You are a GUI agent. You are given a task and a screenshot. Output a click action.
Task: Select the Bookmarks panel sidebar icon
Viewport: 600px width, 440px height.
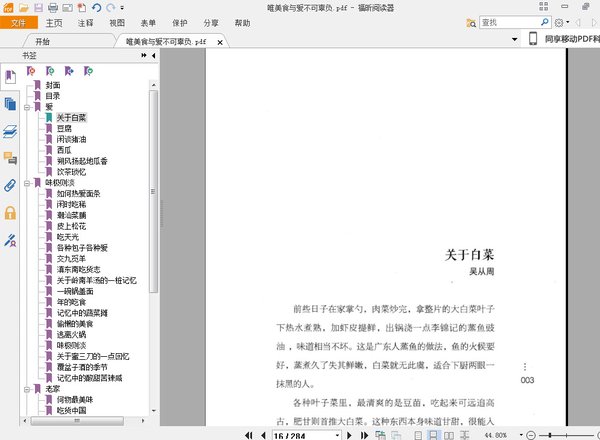(x=10, y=77)
